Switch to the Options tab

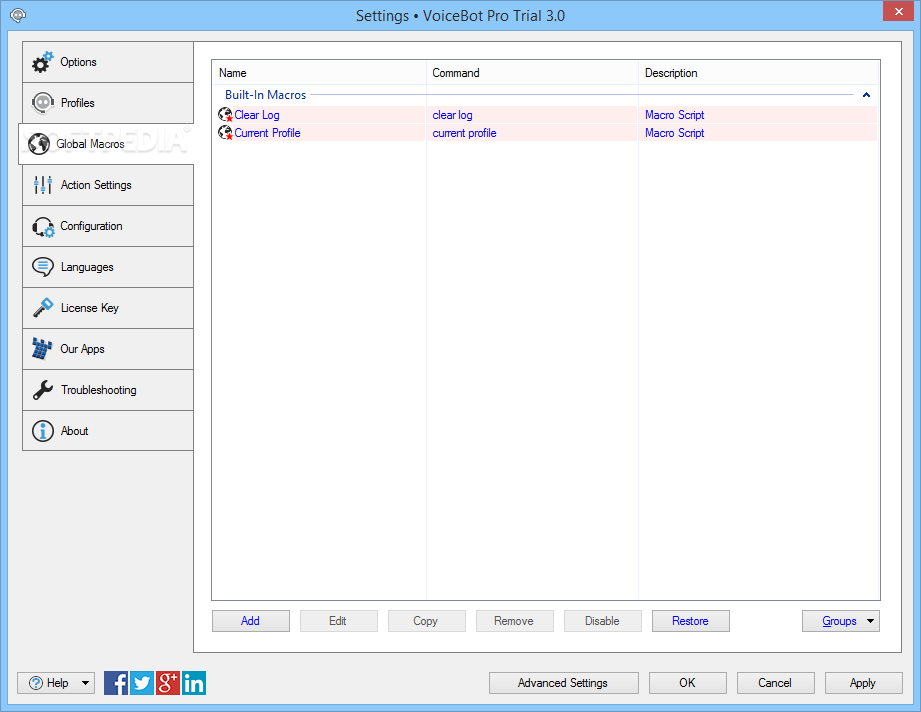(x=108, y=62)
